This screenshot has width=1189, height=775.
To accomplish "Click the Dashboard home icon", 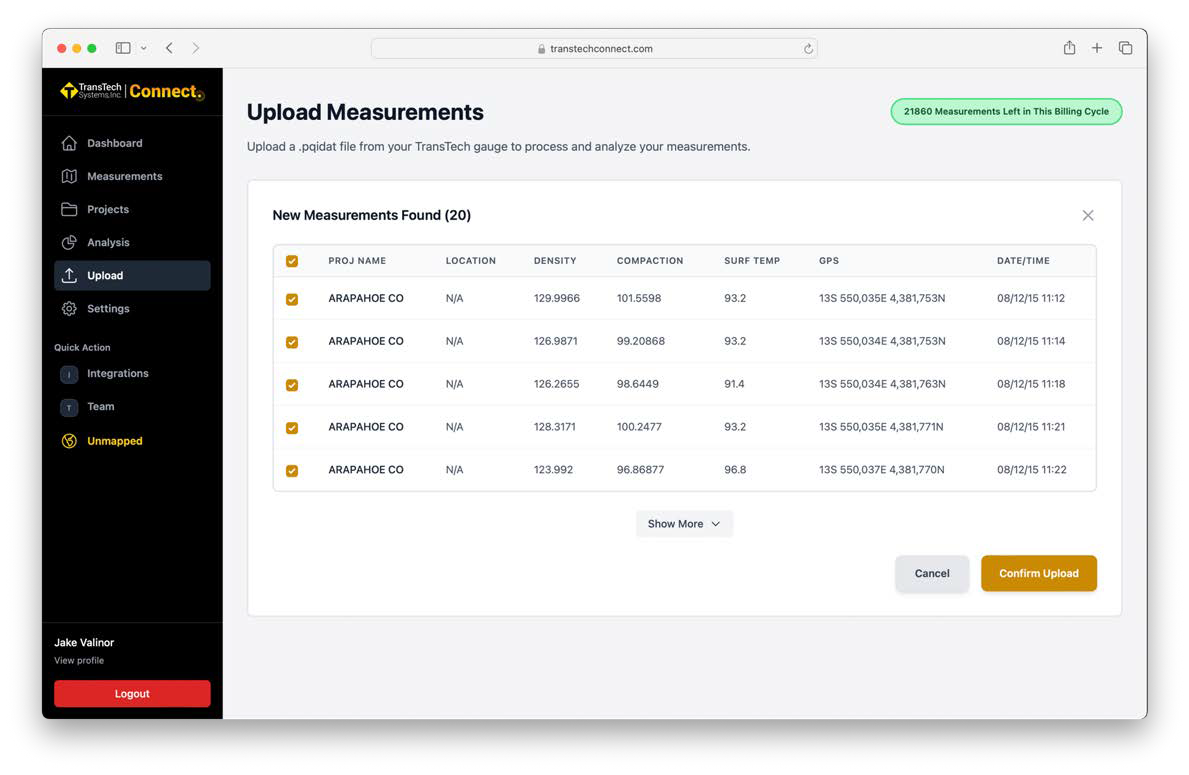I will 69,143.
